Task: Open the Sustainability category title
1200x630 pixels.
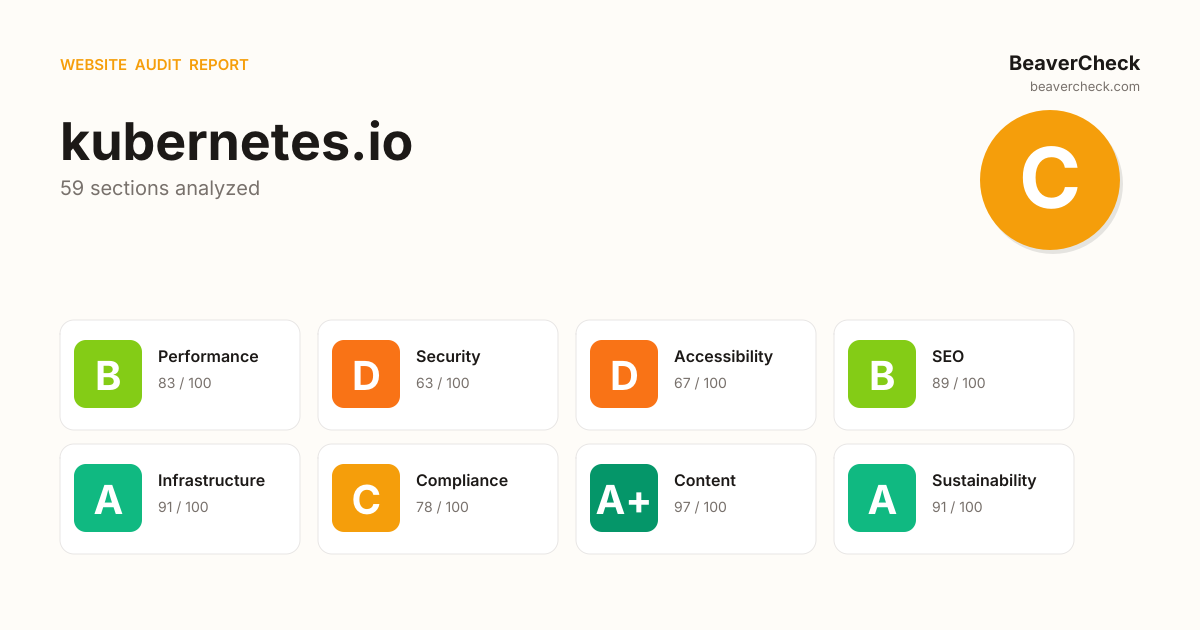Action: [984, 481]
